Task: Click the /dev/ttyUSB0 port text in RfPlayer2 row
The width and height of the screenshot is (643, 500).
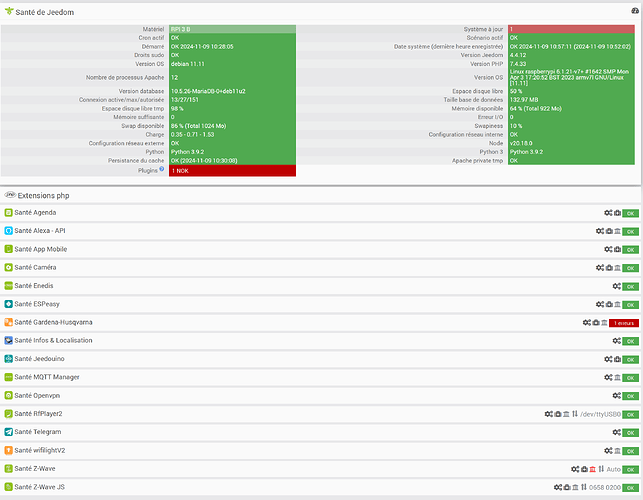Action: click(x=600, y=414)
